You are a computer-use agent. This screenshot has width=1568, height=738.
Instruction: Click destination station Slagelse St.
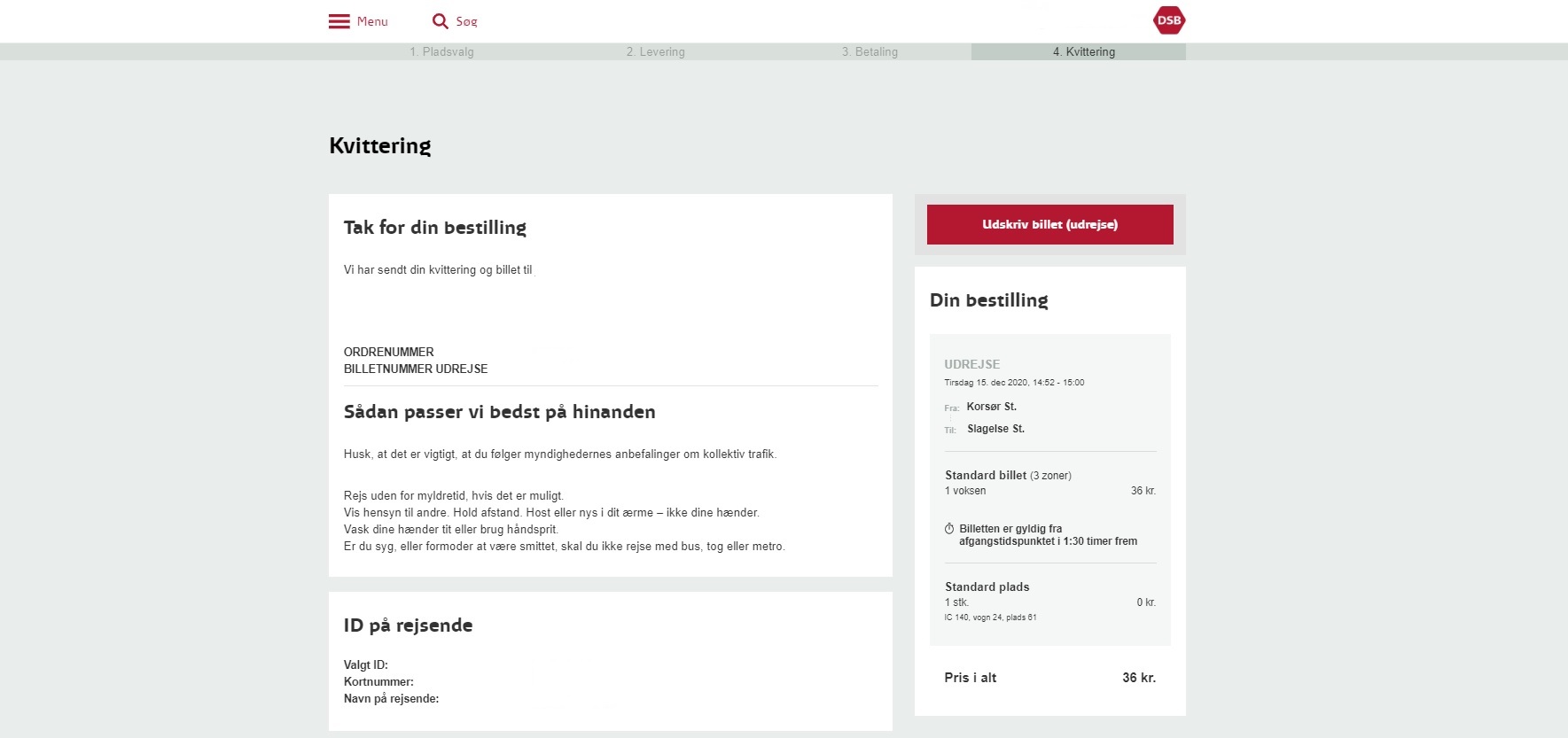[x=995, y=429]
